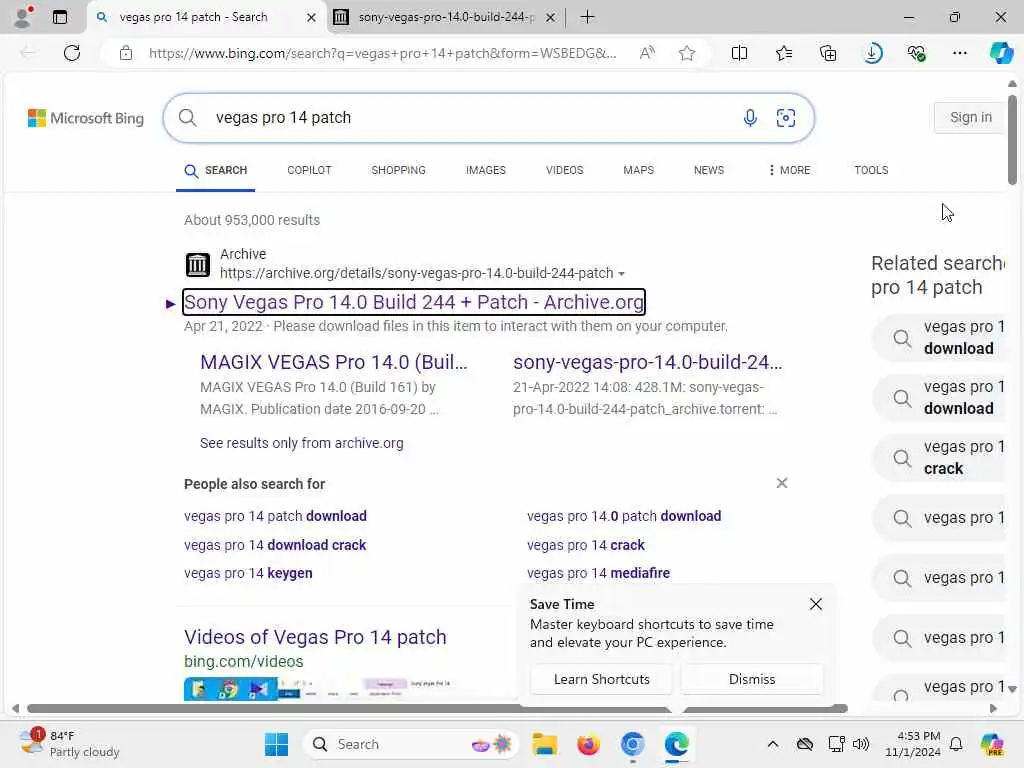1024x768 pixels.
Task: Search vegas pro 14 keygen
Action: [248, 573]
